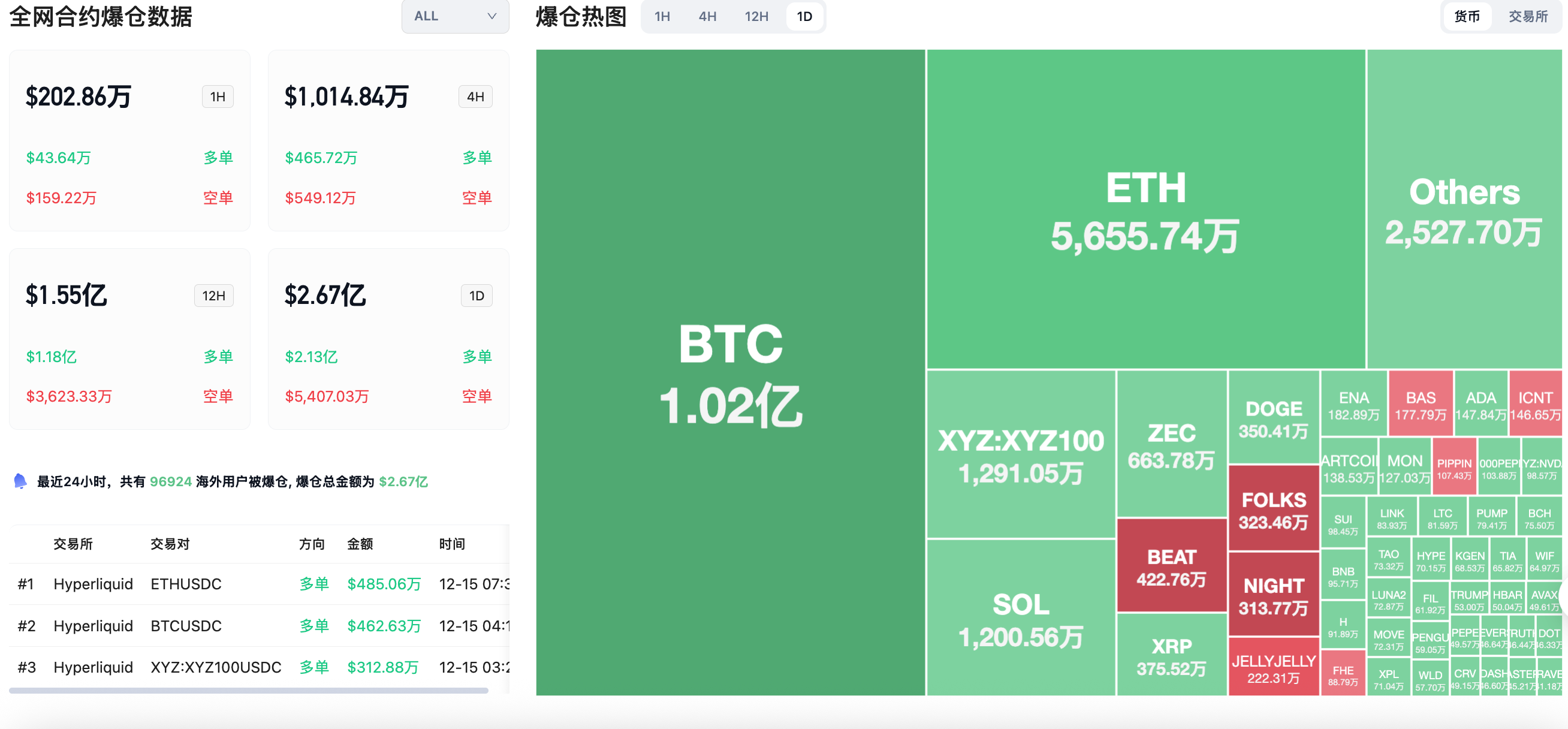Switch heatmap to 1H timeframe
The height and width of the screenshot is (729, 1568).
(x=662, y=16)
